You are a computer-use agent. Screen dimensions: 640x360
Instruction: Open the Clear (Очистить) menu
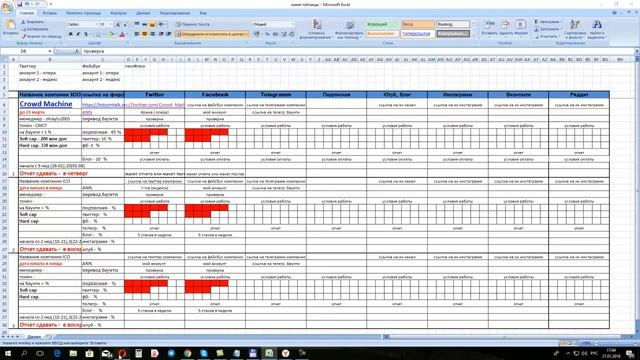click(547, 36)
